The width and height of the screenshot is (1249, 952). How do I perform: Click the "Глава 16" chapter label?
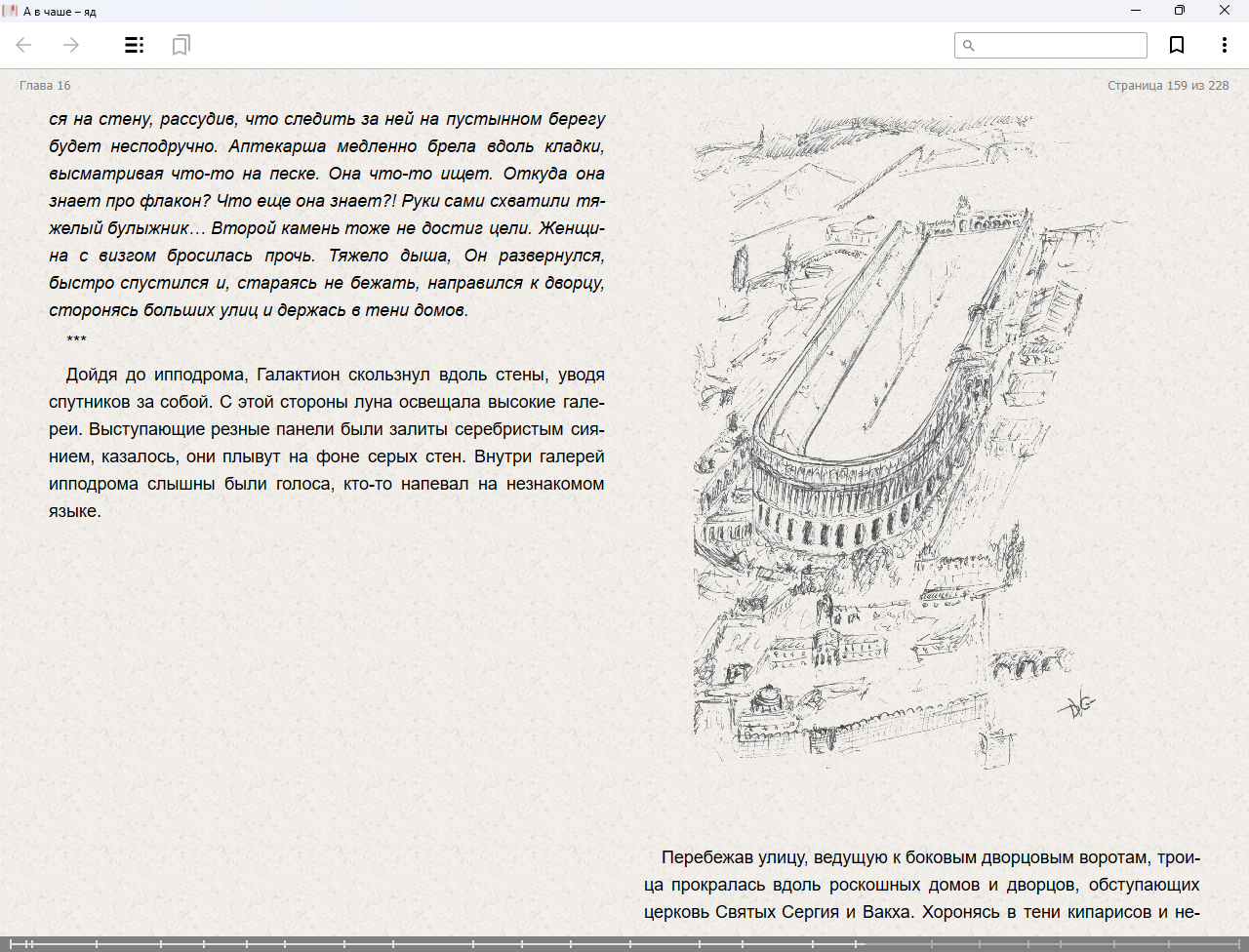coord(45,86)
